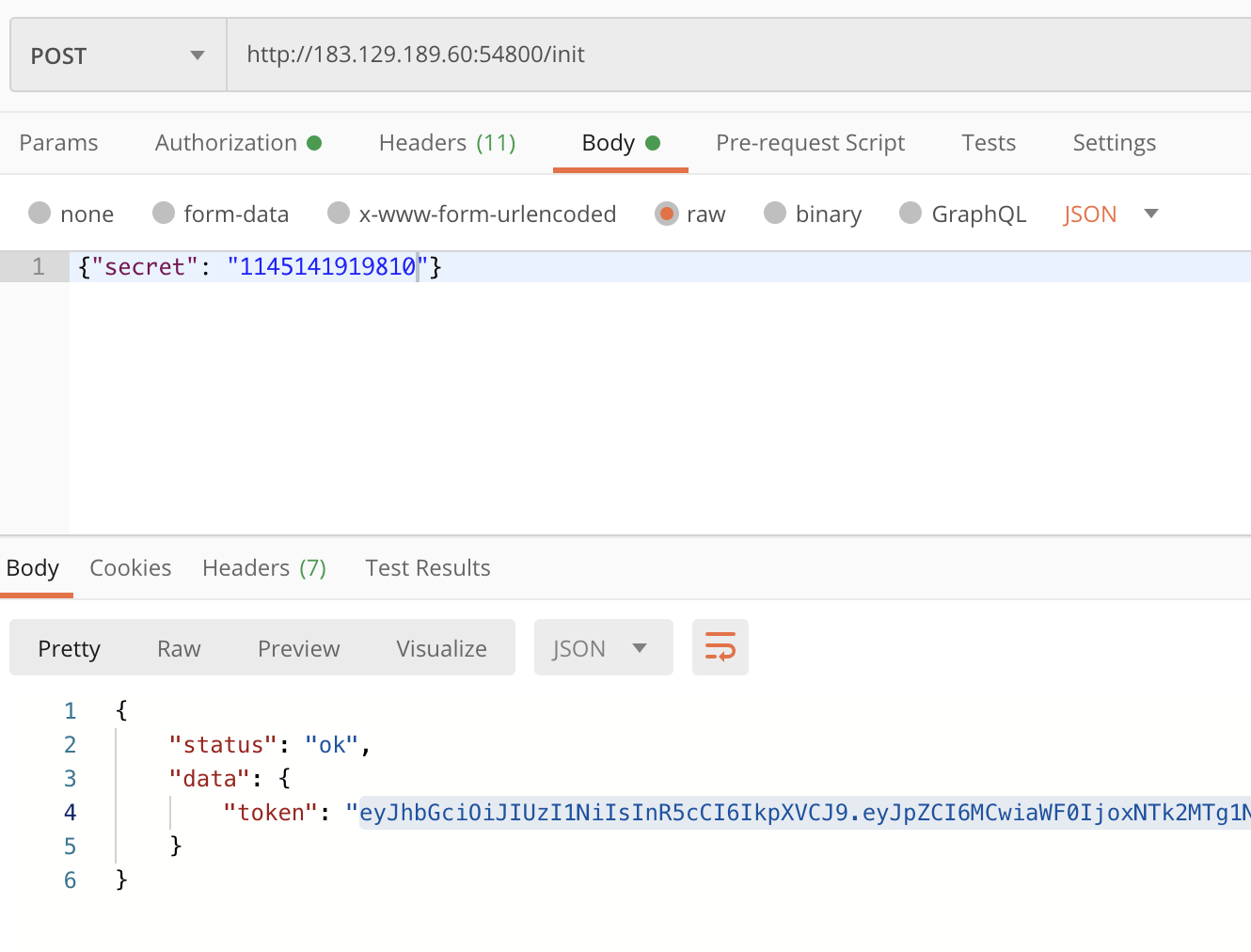Screen dimensions: 1251x952
Task: Click the request URL input field
Action: (x=739, y=55)
